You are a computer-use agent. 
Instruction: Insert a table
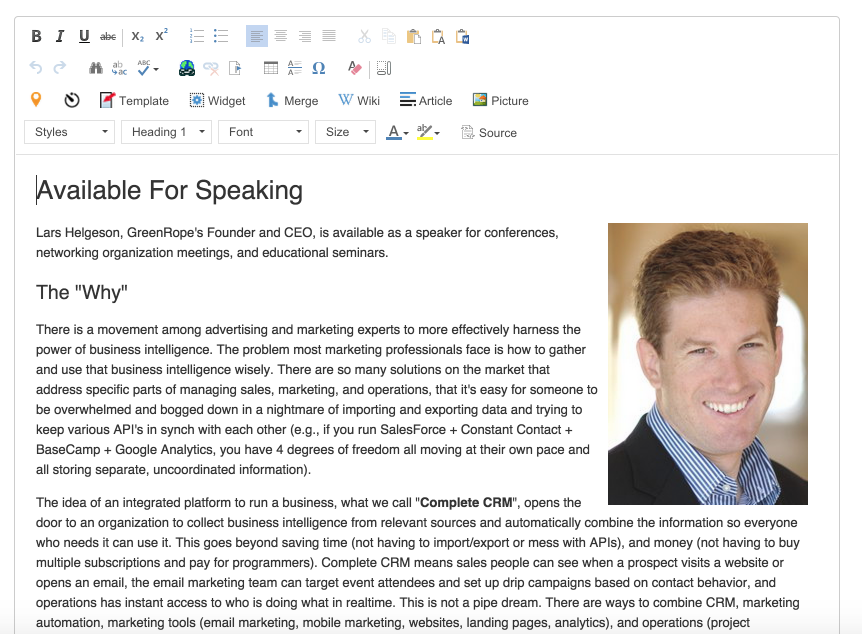[x=271, y=68]
